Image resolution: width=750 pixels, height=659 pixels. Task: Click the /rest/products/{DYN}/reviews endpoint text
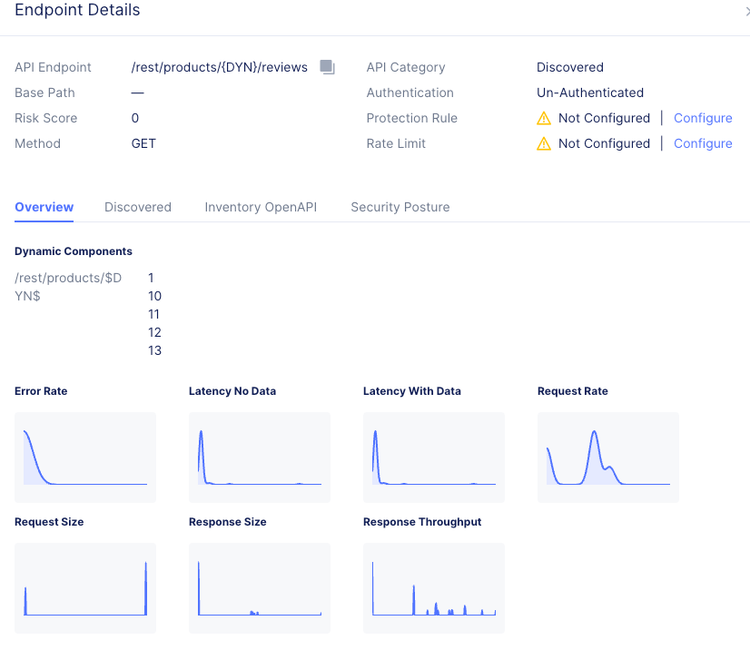[221, 67]
